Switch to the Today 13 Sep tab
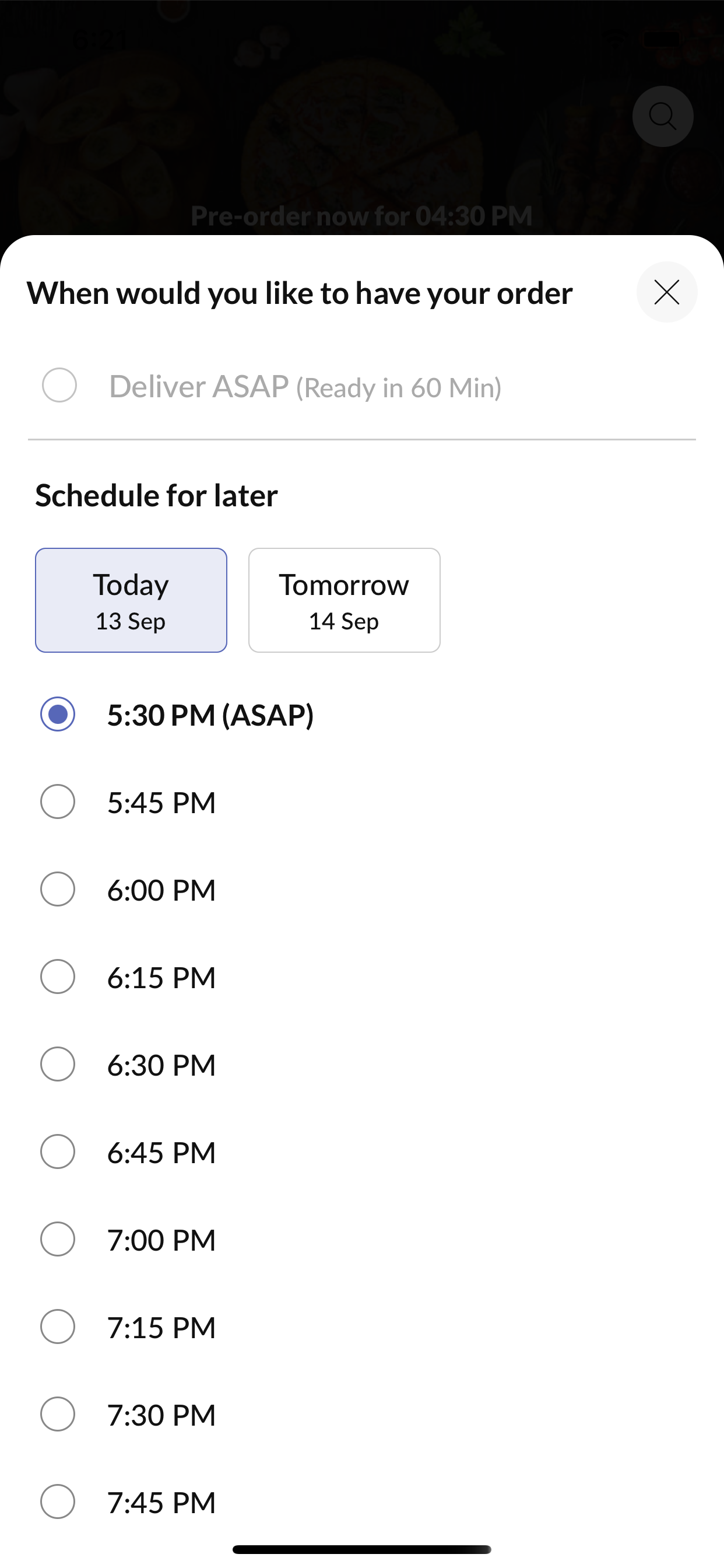This screenshot has height=1568, width=724. pos(131,600)
